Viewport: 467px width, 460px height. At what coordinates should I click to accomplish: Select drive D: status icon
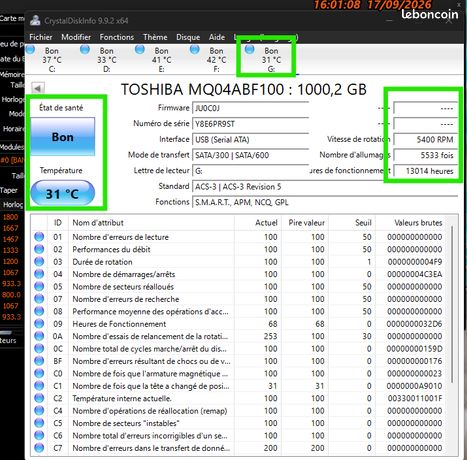(x=85, y=50)
